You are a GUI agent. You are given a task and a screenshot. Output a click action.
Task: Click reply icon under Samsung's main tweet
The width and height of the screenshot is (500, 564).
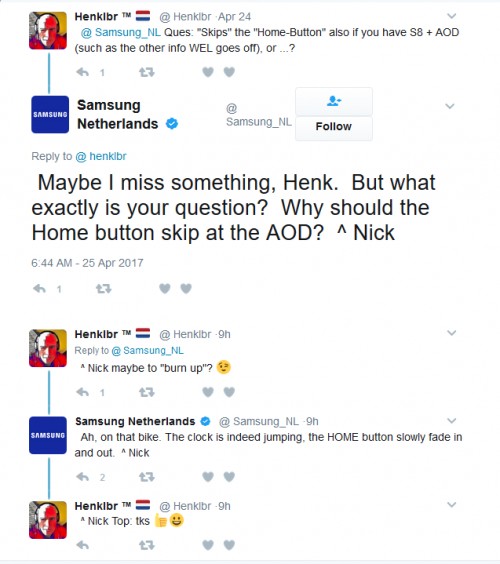point(40,288)
